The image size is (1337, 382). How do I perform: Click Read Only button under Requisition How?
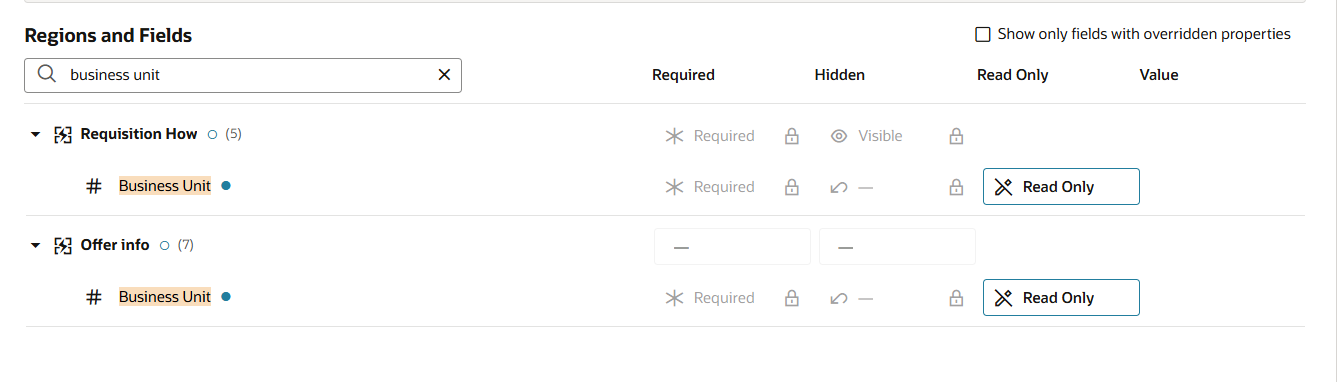(1061, 187)
